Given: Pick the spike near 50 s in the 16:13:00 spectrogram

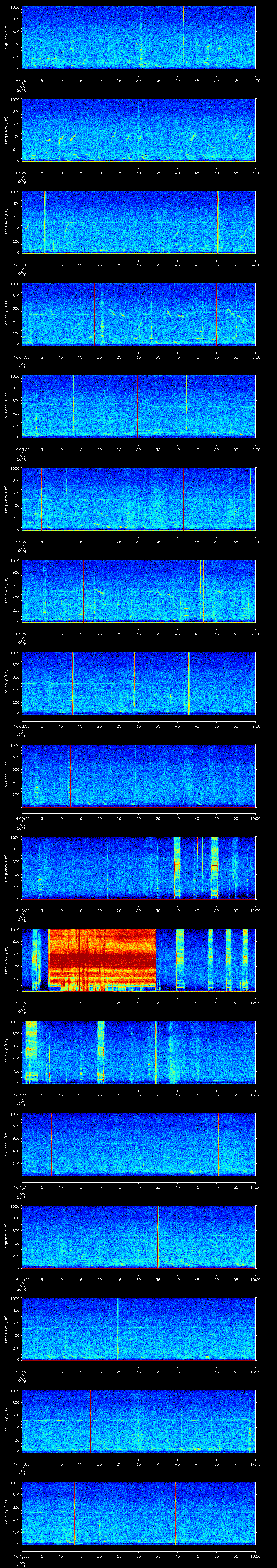Looking at the screenshot, I should point(219,1144).
